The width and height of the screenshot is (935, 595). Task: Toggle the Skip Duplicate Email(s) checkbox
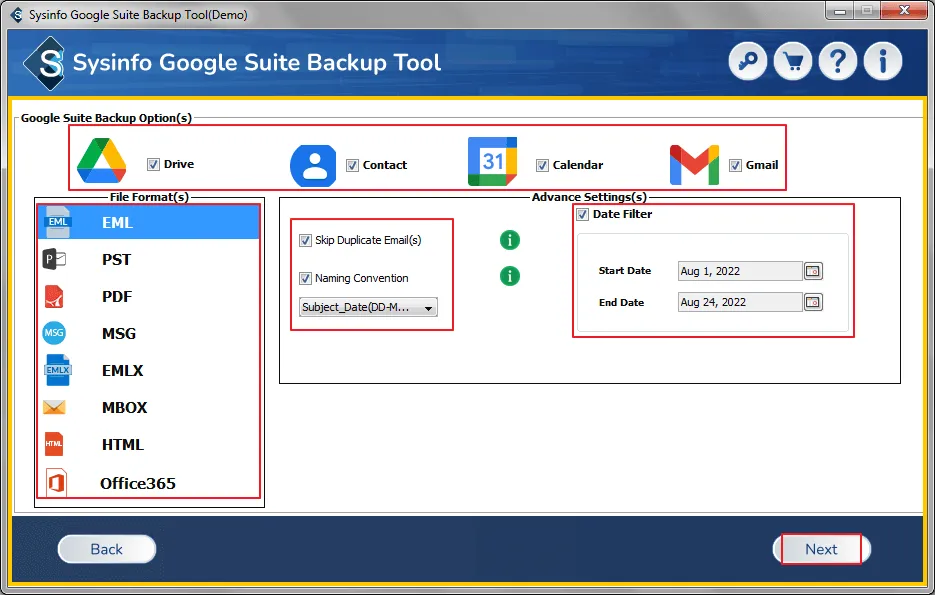tap(306, 240)
